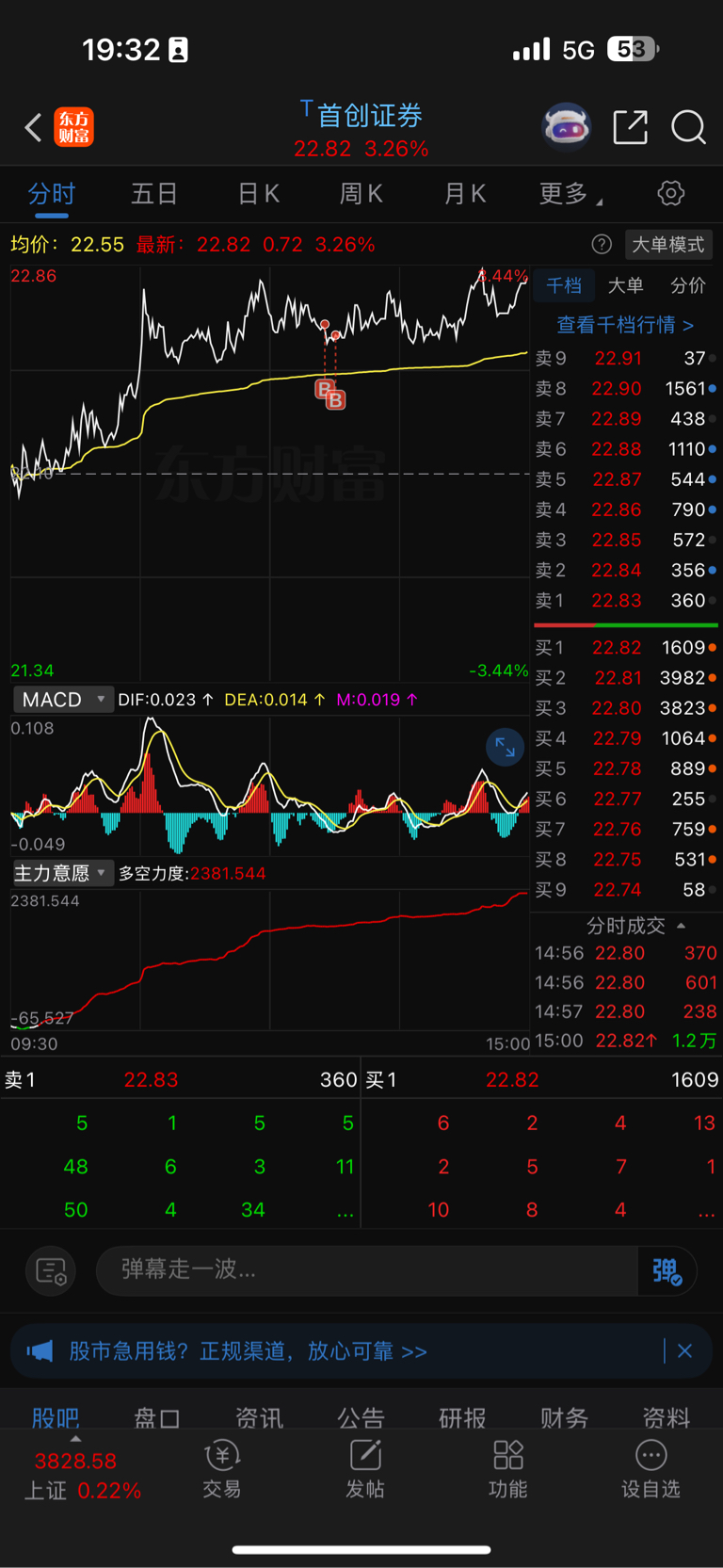Tap the megaphone announcement icon

[x=40, y=1351]
